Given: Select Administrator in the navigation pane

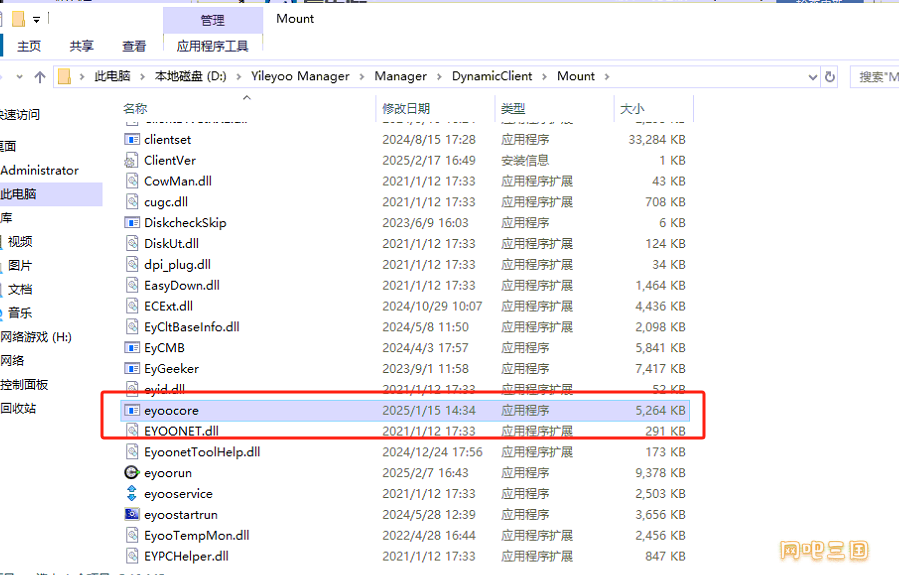Looking at the screenshot, I should (40, 170).
